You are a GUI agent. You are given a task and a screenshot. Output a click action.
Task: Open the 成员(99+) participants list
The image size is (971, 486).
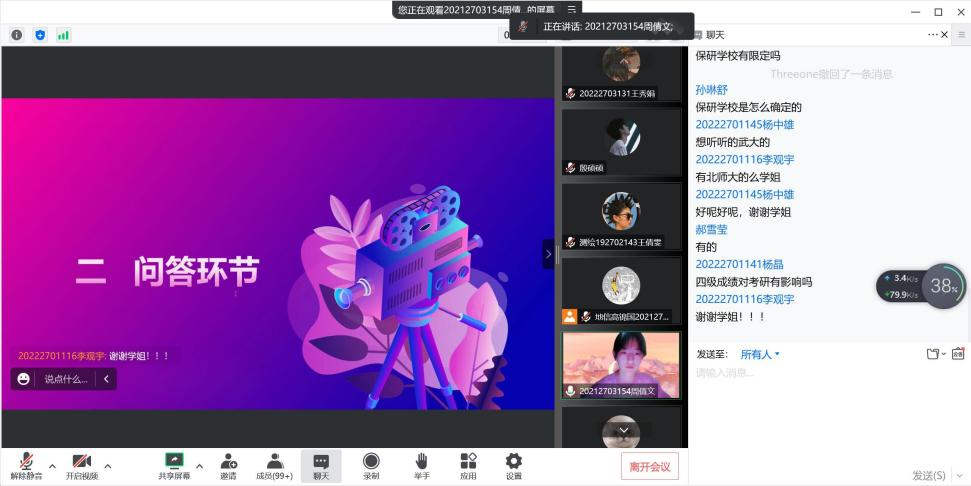(274, 465)
